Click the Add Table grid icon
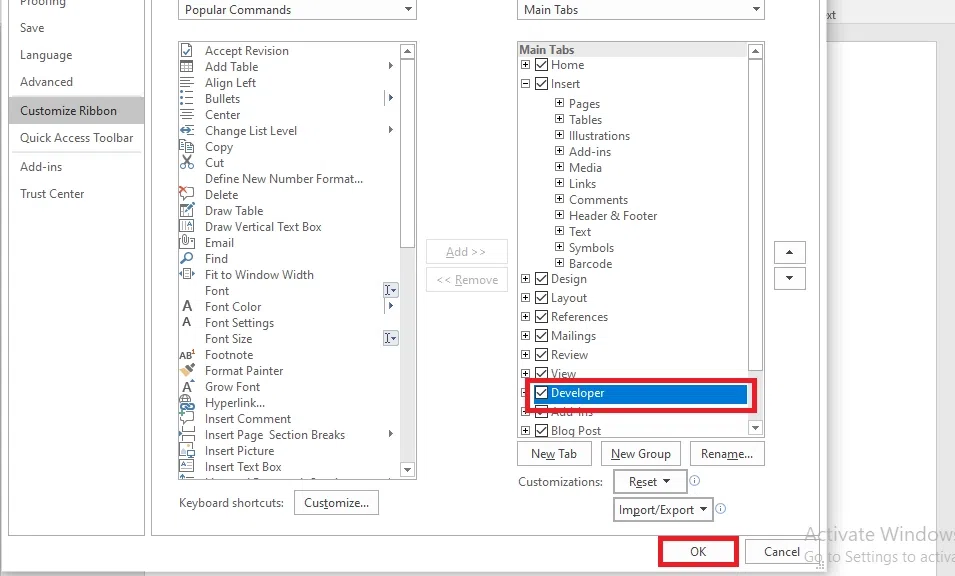955x576 pixels. [186, 66]
